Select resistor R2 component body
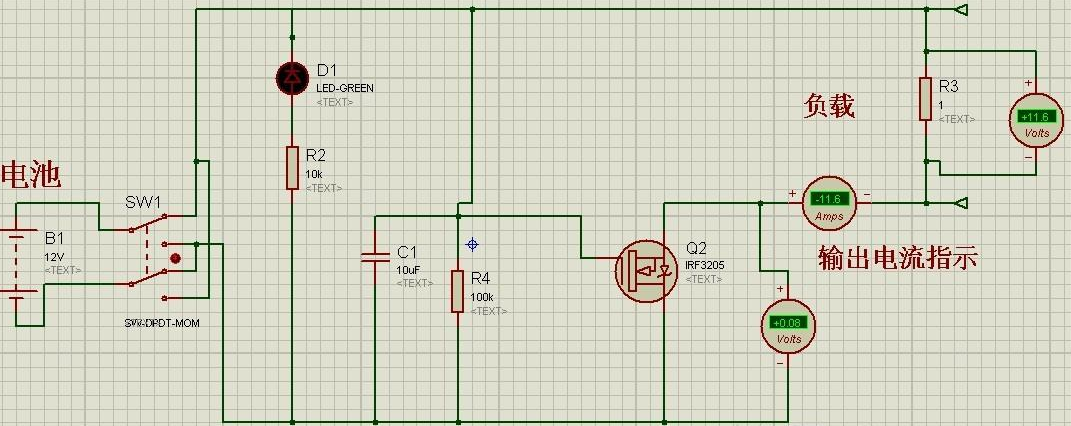This screenshot has height=426, width=1071. click(292, 167)
